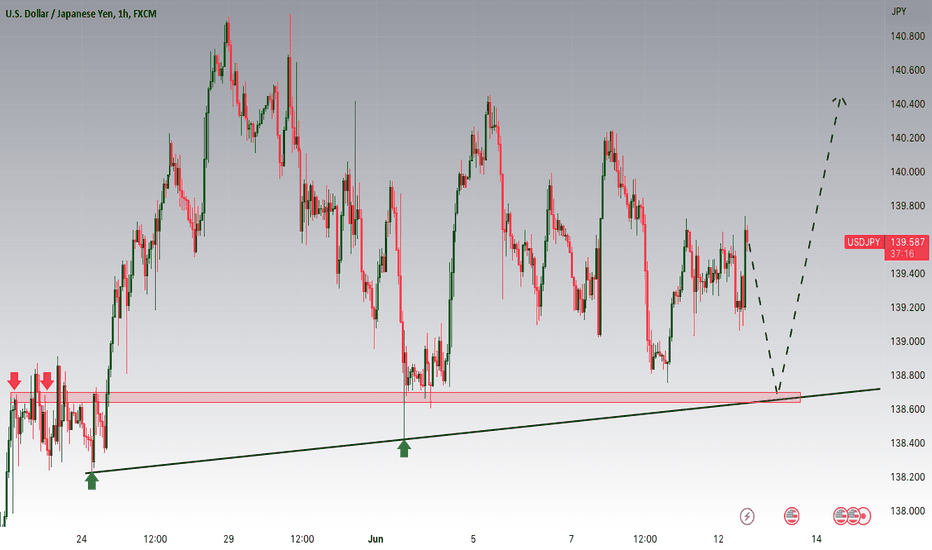
Task: Click the 138.200 price axis label
Action: point(908,477)
